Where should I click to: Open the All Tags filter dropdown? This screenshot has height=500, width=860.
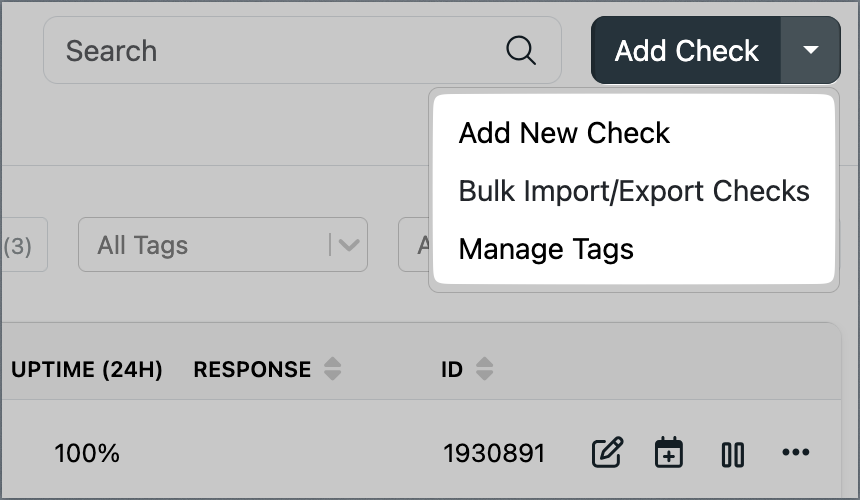[x=210, y=245]
